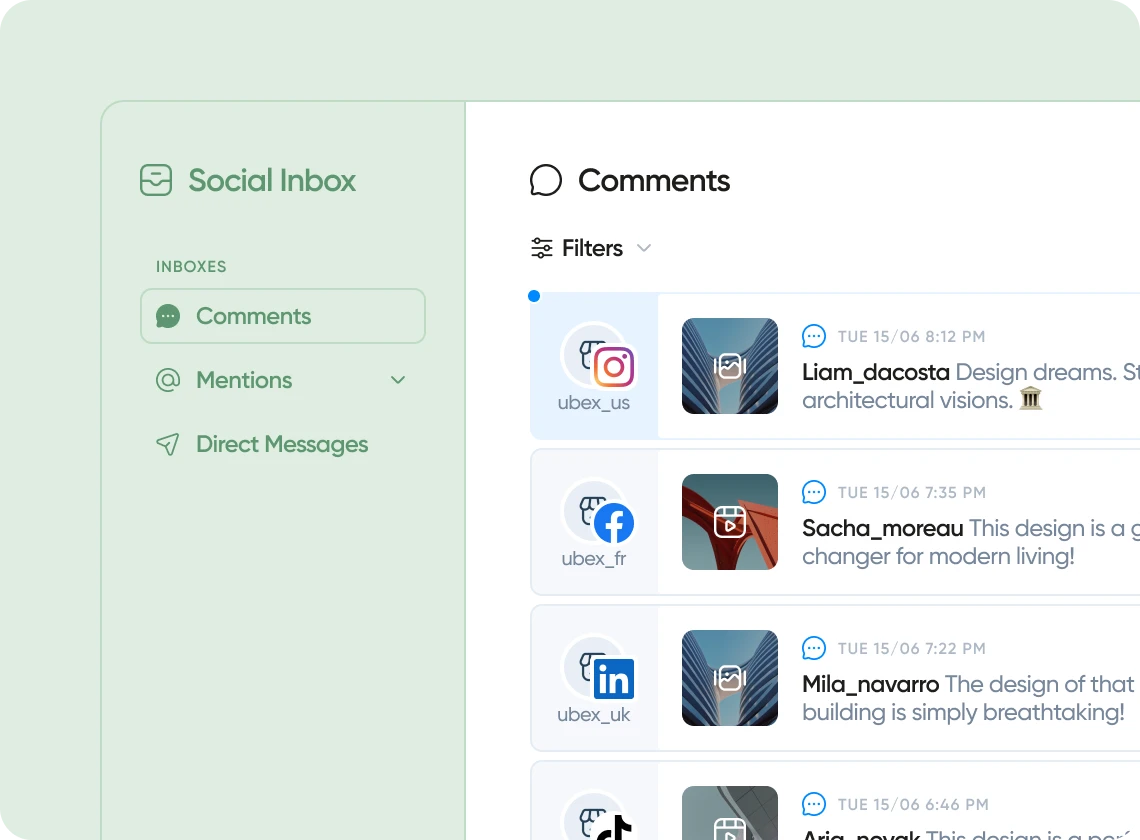1140x840 pixels.
Task: Open the Comments inbox in sidebar
Action: tap(283, 316)
